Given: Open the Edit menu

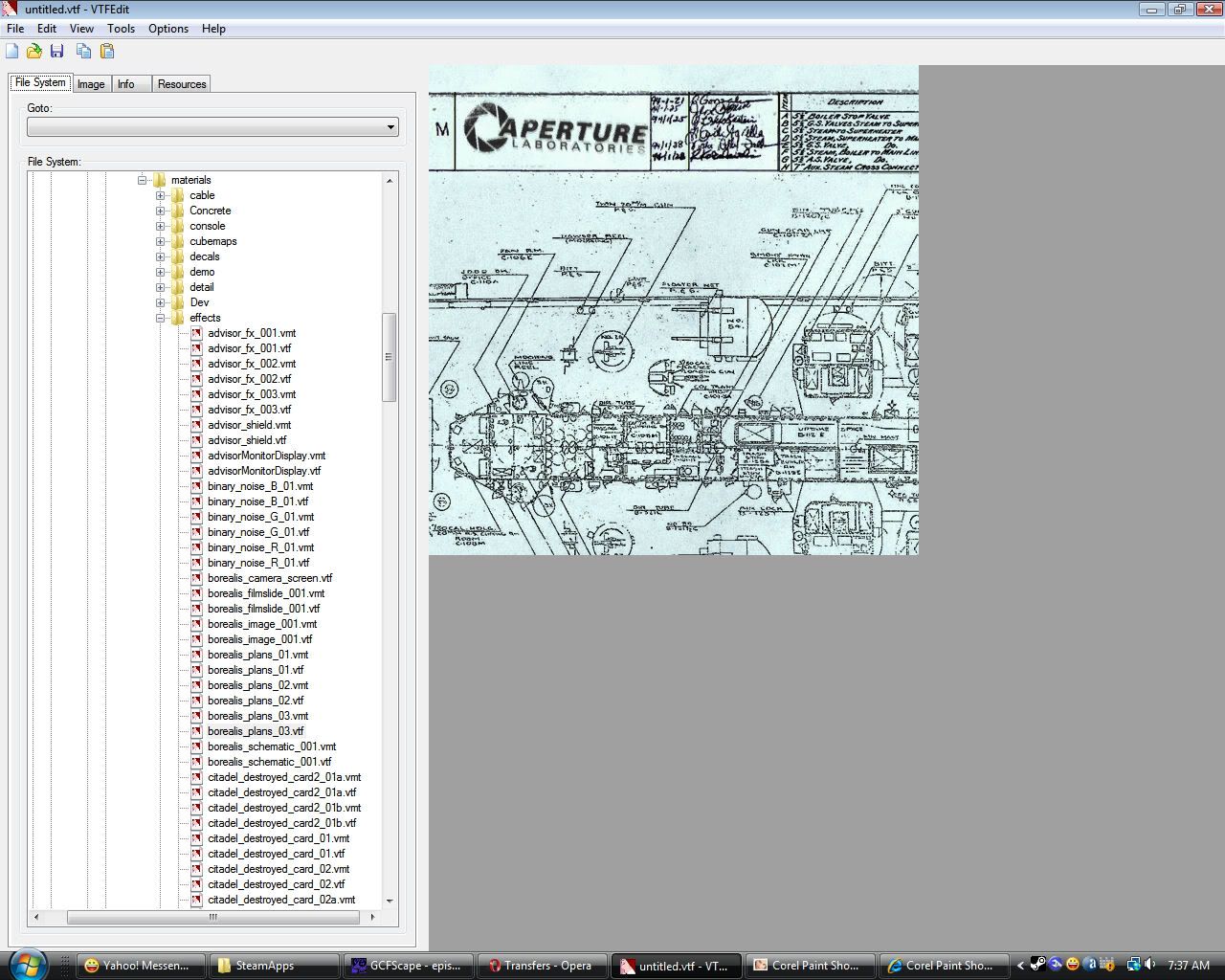Looking at the screenshot, I should click(47, 29).
